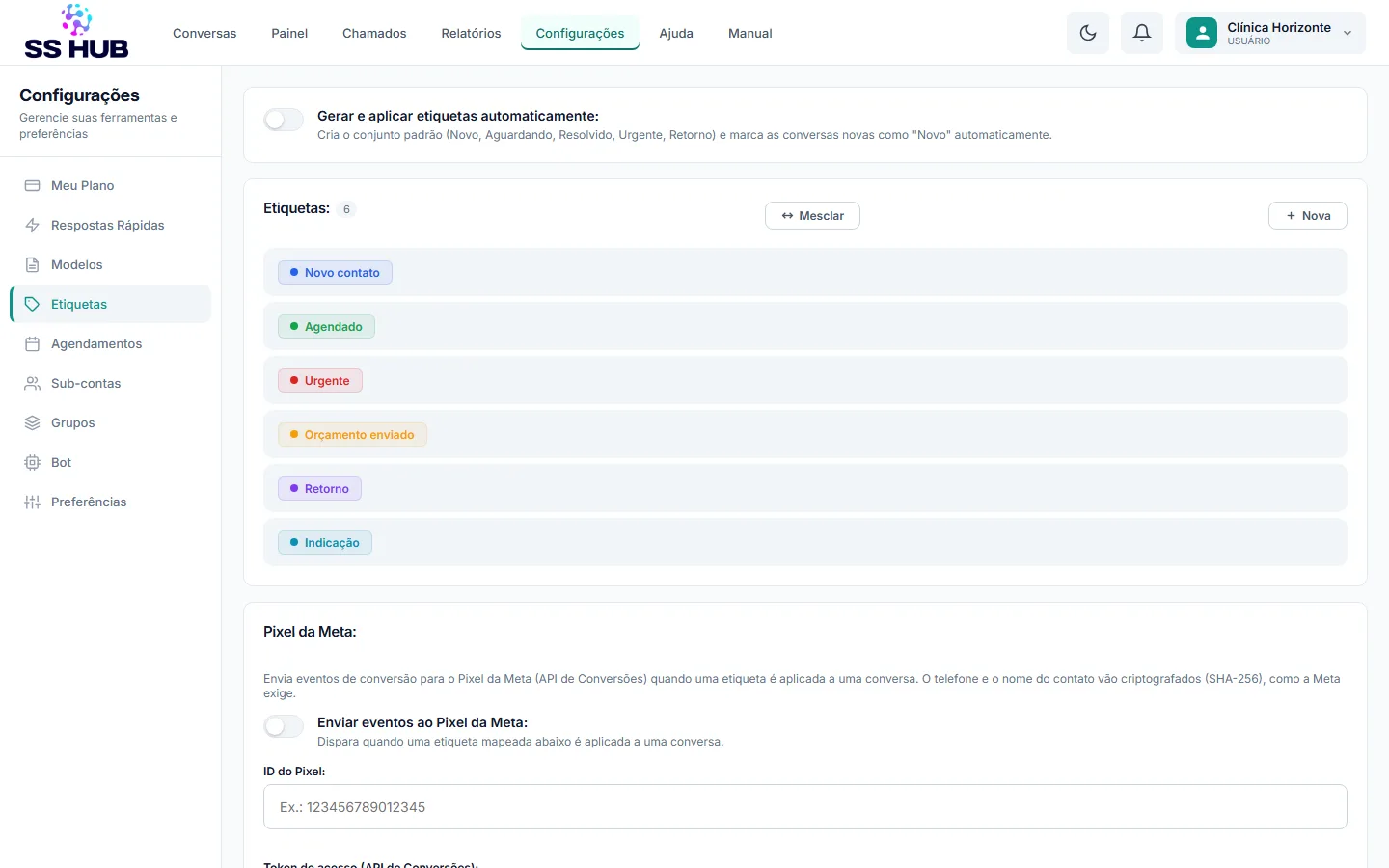Screen dimensions: 1389x868
Task: Click the SS HUB logo
Action: (76, 32)
